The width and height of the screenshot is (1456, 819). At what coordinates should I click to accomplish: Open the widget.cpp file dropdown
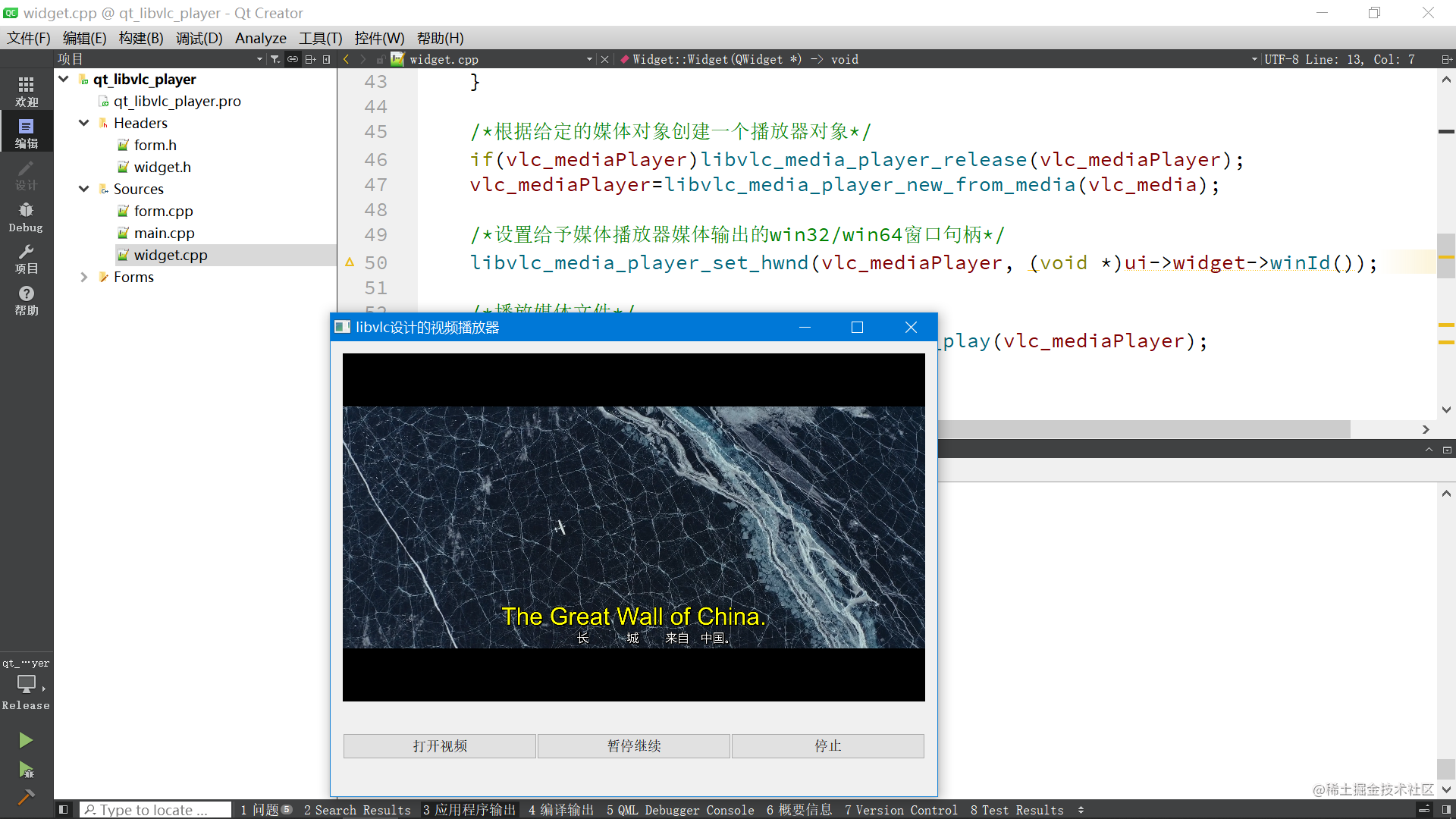pyautogui.click(x=589, y=59)
